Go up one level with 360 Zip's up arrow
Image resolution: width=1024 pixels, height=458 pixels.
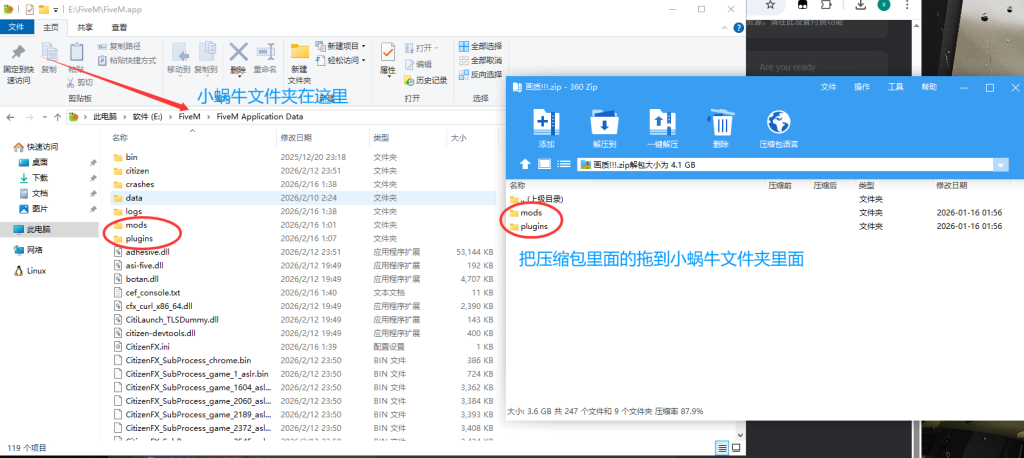pyautogui.click(x=524, y=165)
